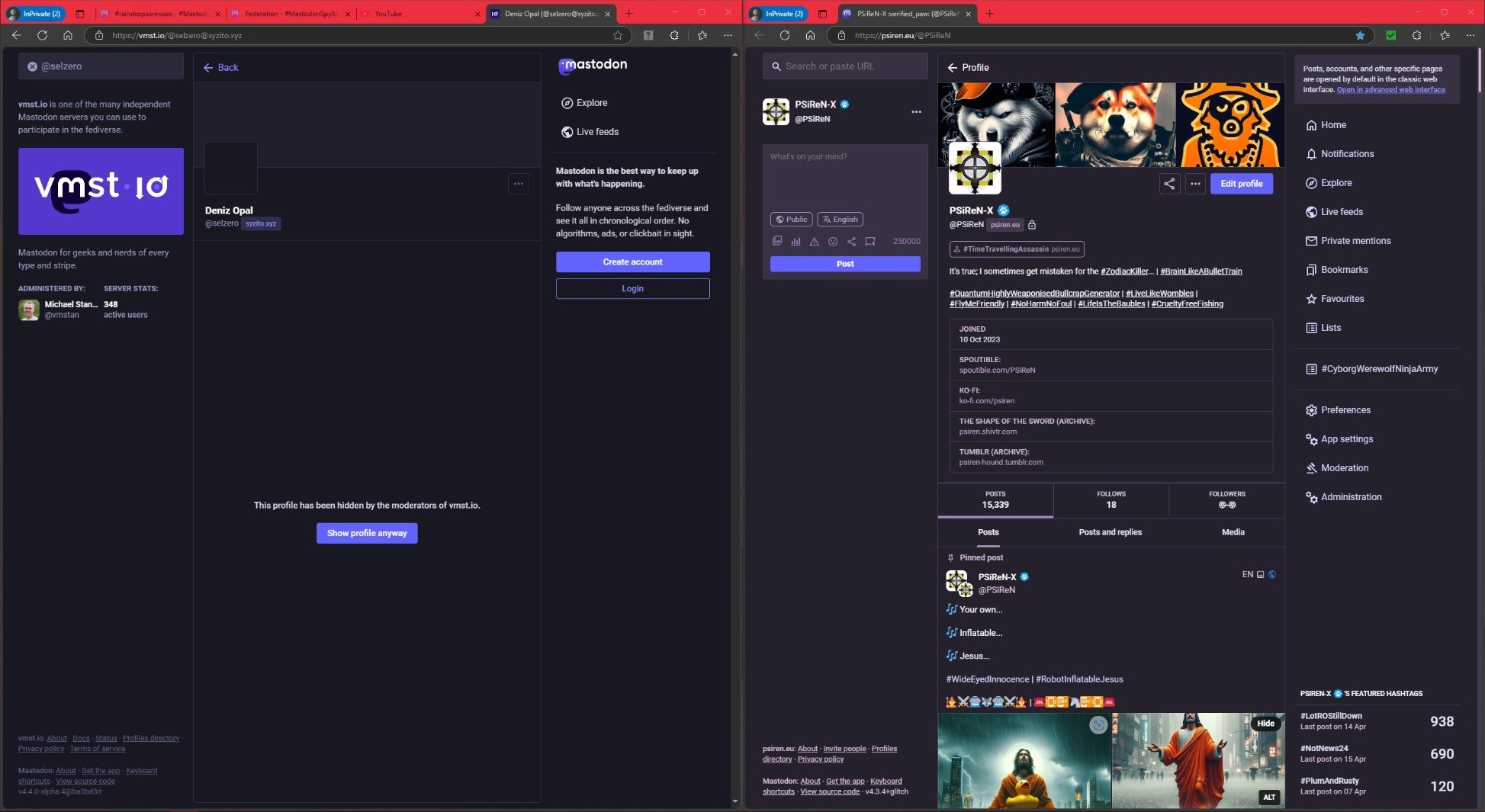Click the Open in advanced web interface link

[x=1390, y=89]
